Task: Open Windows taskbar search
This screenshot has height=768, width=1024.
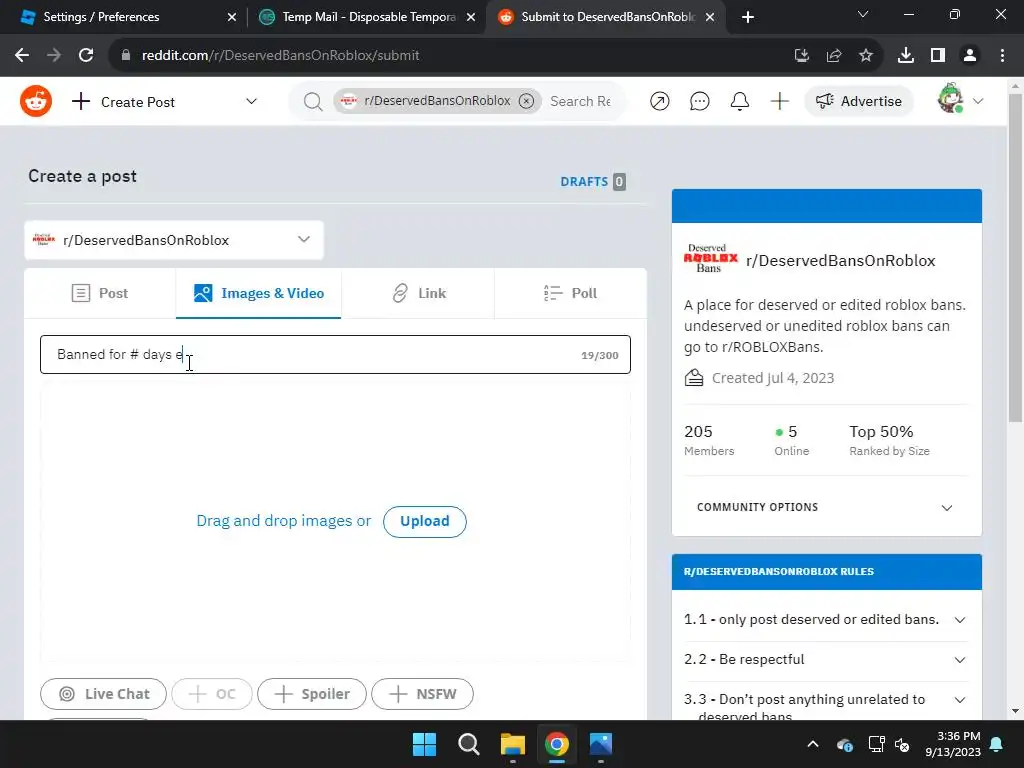Action: (469, 744)
